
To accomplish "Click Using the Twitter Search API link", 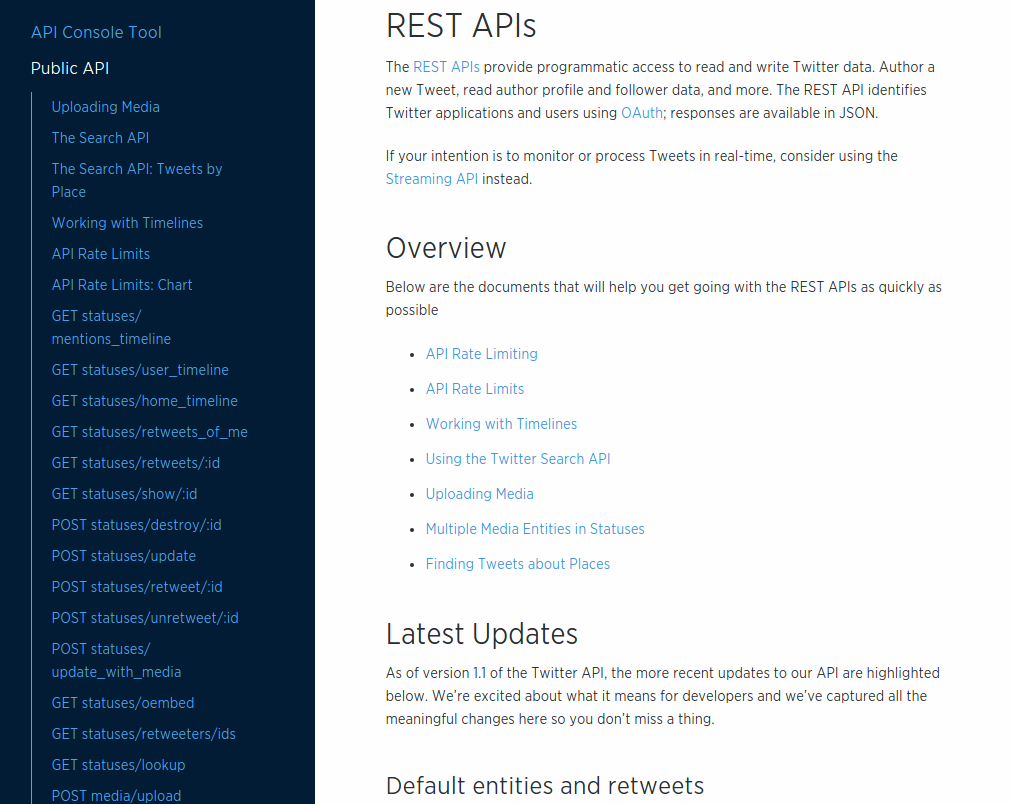I will [x=518, y=459].
